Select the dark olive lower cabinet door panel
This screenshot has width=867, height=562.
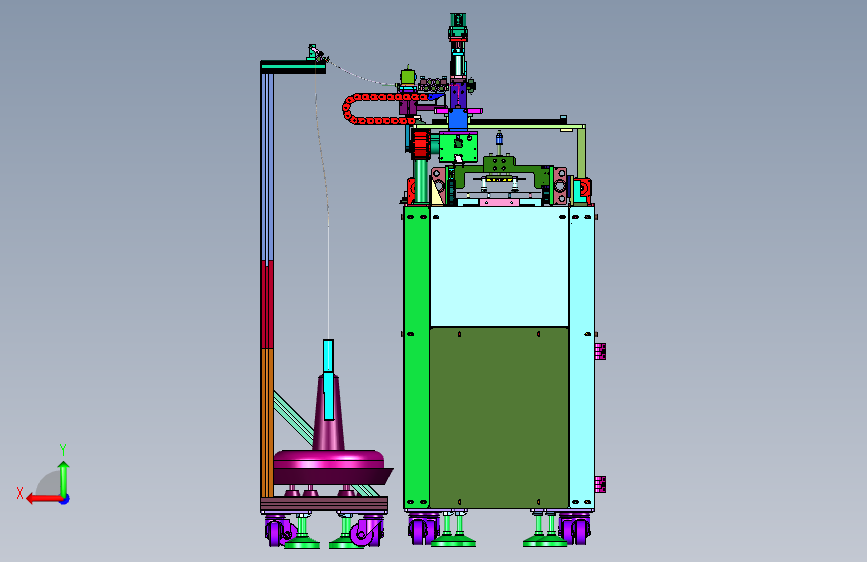pyautogui.click(x=499, y=418)
